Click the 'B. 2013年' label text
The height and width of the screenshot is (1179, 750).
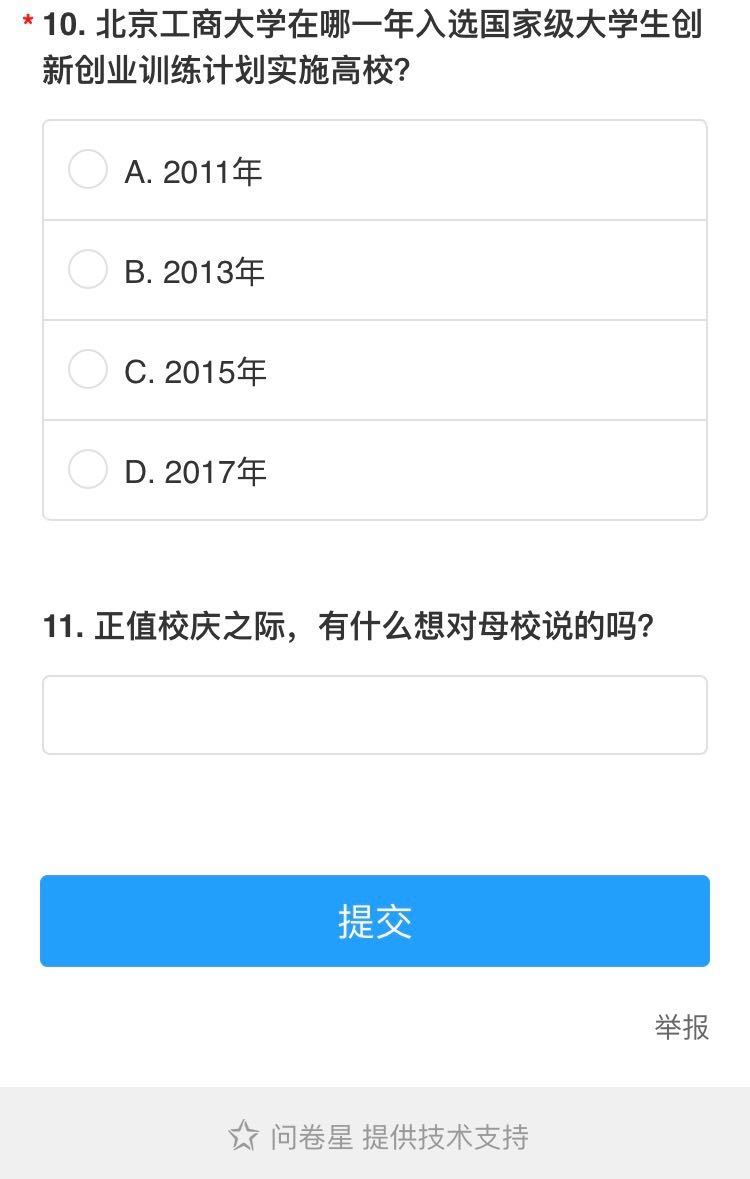(194, 272)
